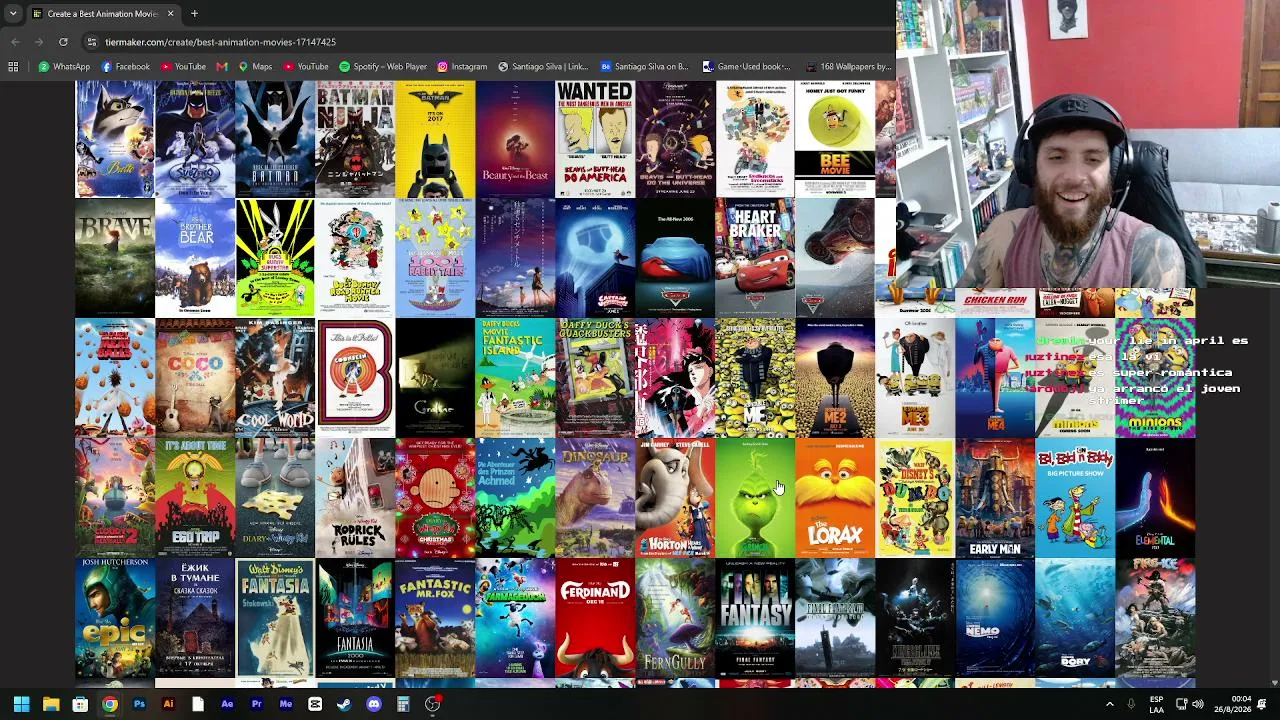Open the Facebook bookmark
Viewport: 1280px width, 720px height.
(125, 67)
